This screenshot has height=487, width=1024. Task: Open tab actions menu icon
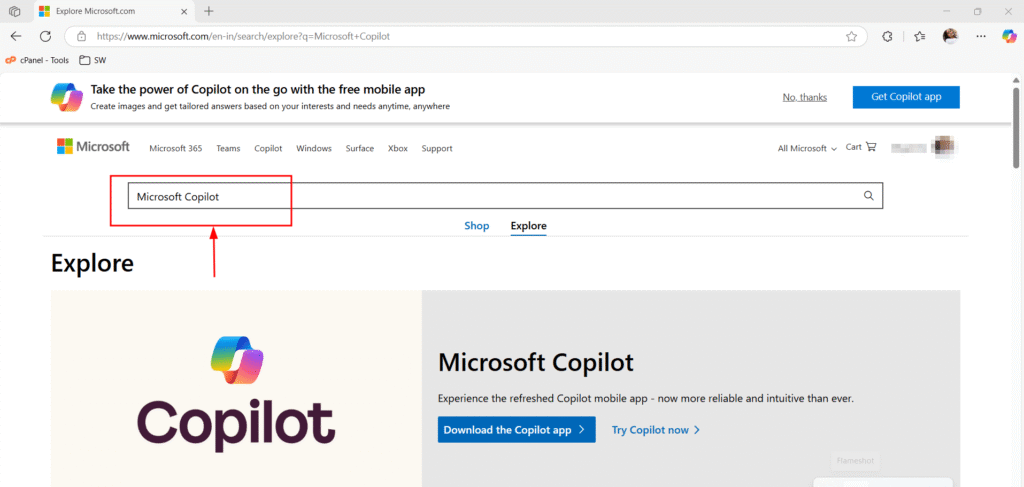14,11
